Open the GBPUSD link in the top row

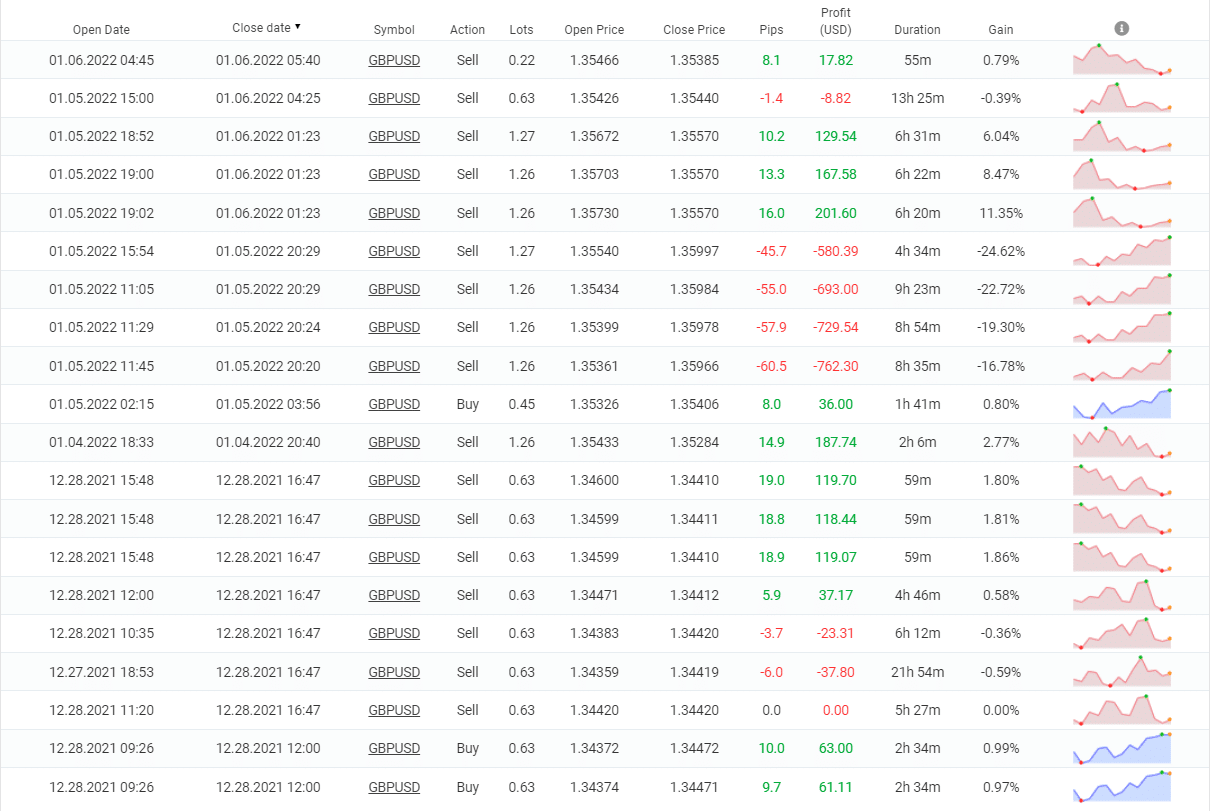pos(394,60)
